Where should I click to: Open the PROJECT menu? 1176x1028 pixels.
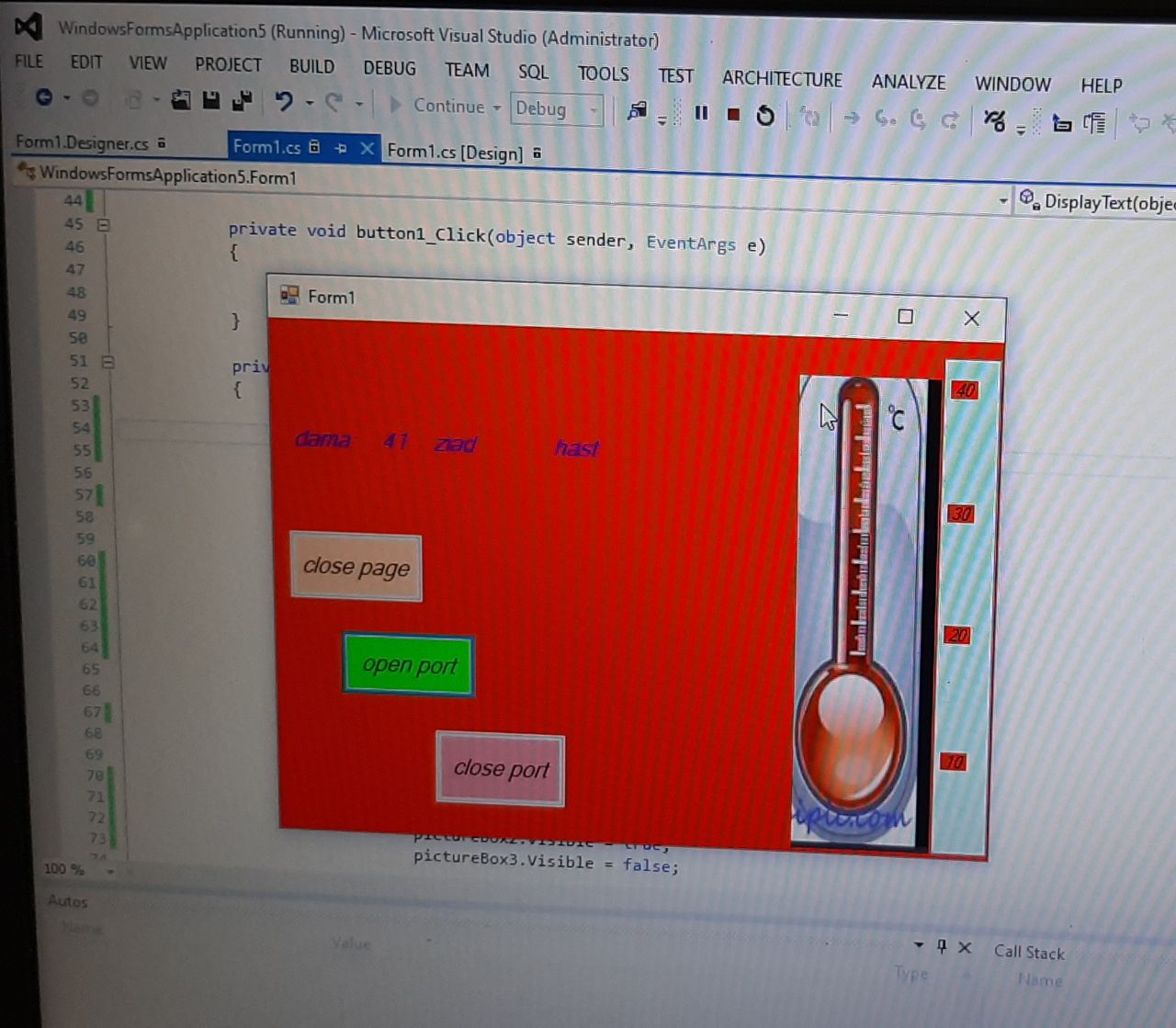tap(228, 64)
